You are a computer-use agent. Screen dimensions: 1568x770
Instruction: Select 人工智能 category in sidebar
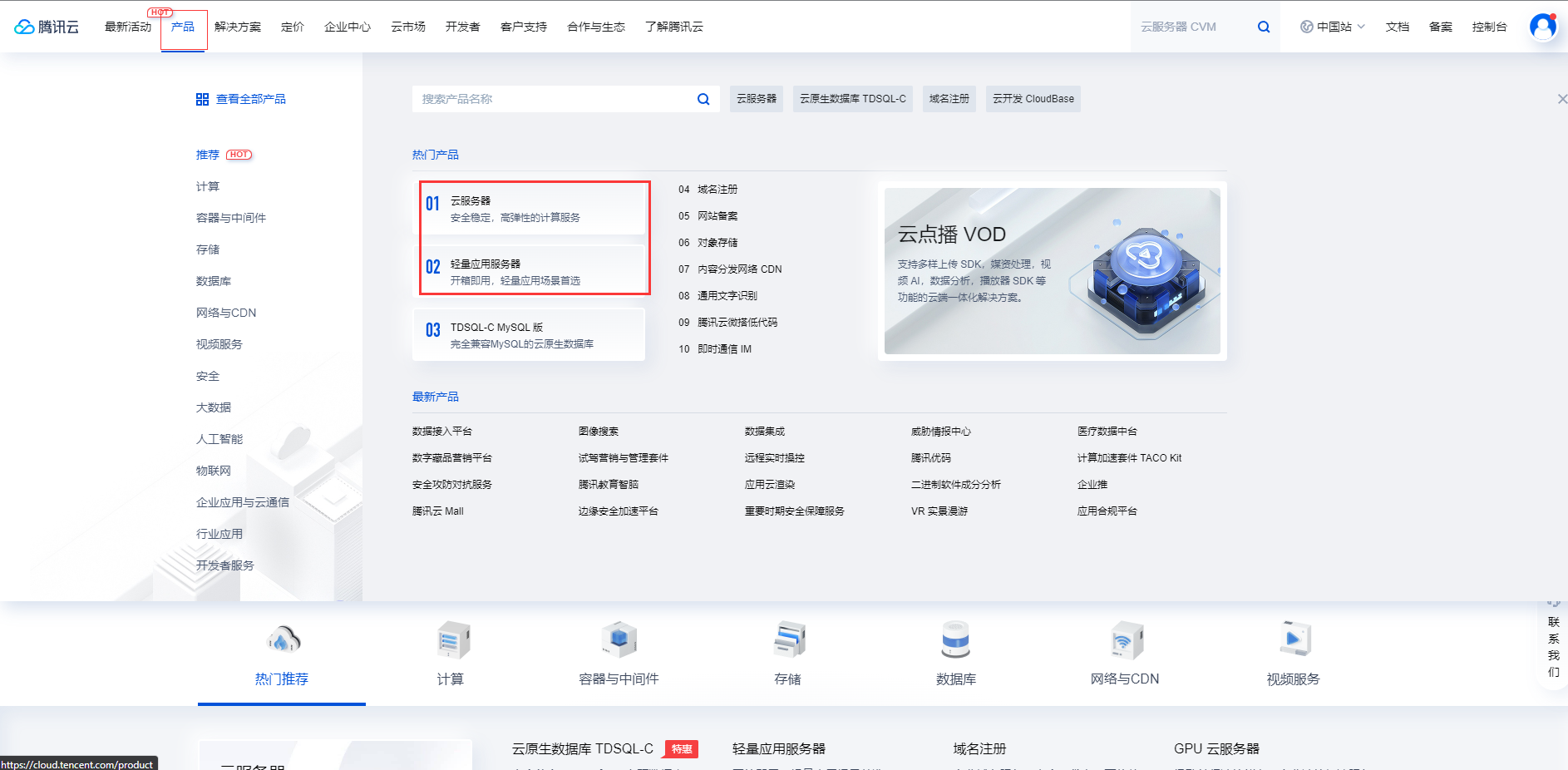pos(219,439)
